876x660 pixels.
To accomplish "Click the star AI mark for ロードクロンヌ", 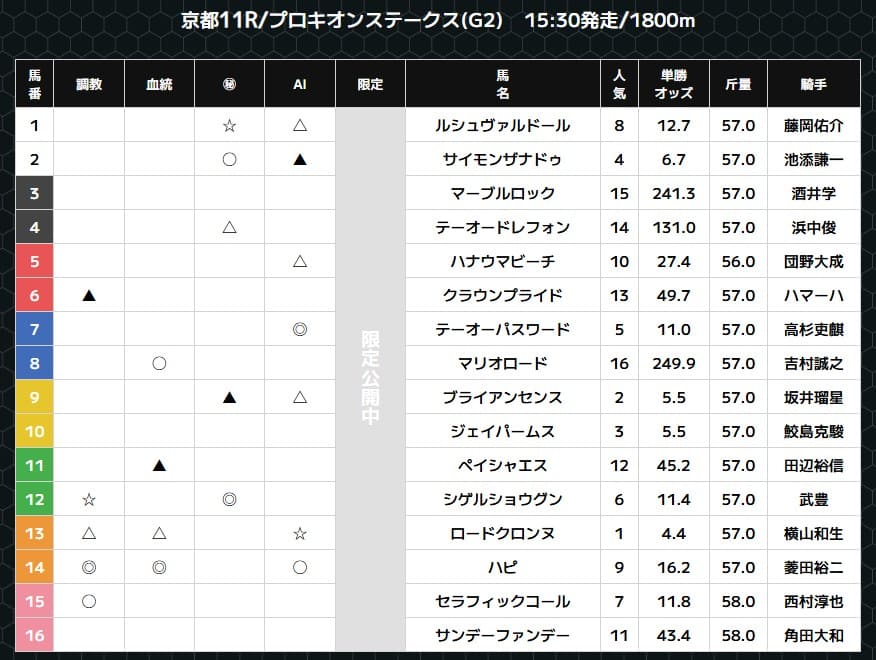I will 299,533.
